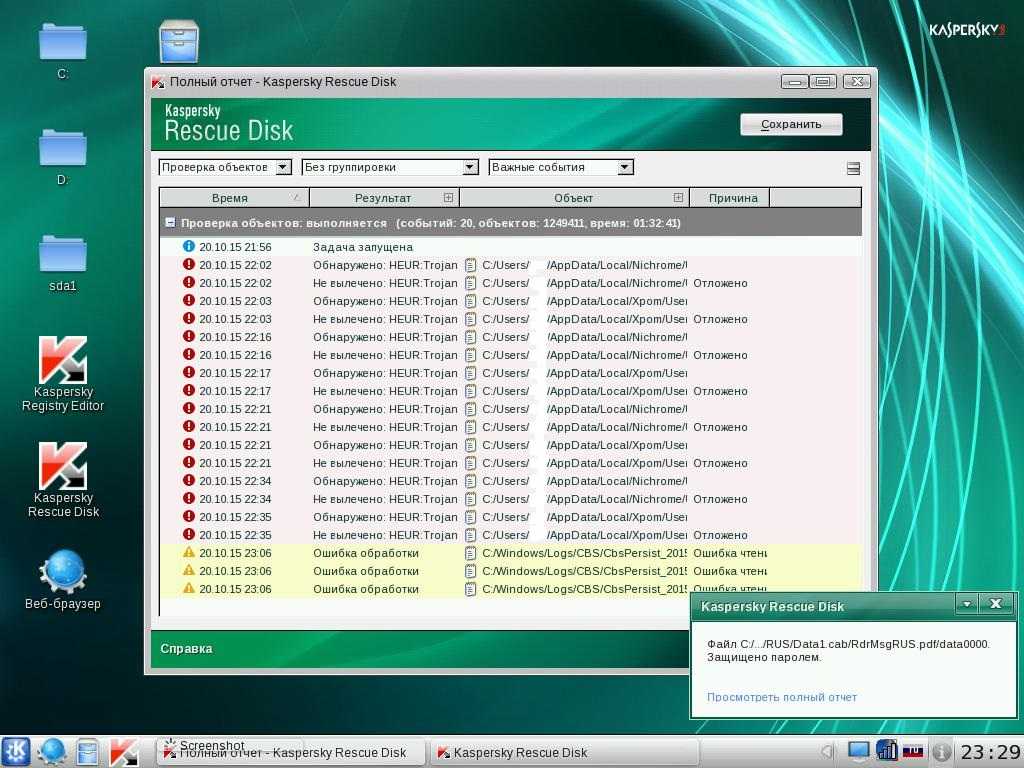Switch to Kaspersky Rescue Disk taskbar window entry
This screenshot has height=768, width=1024.
[563, 752]
